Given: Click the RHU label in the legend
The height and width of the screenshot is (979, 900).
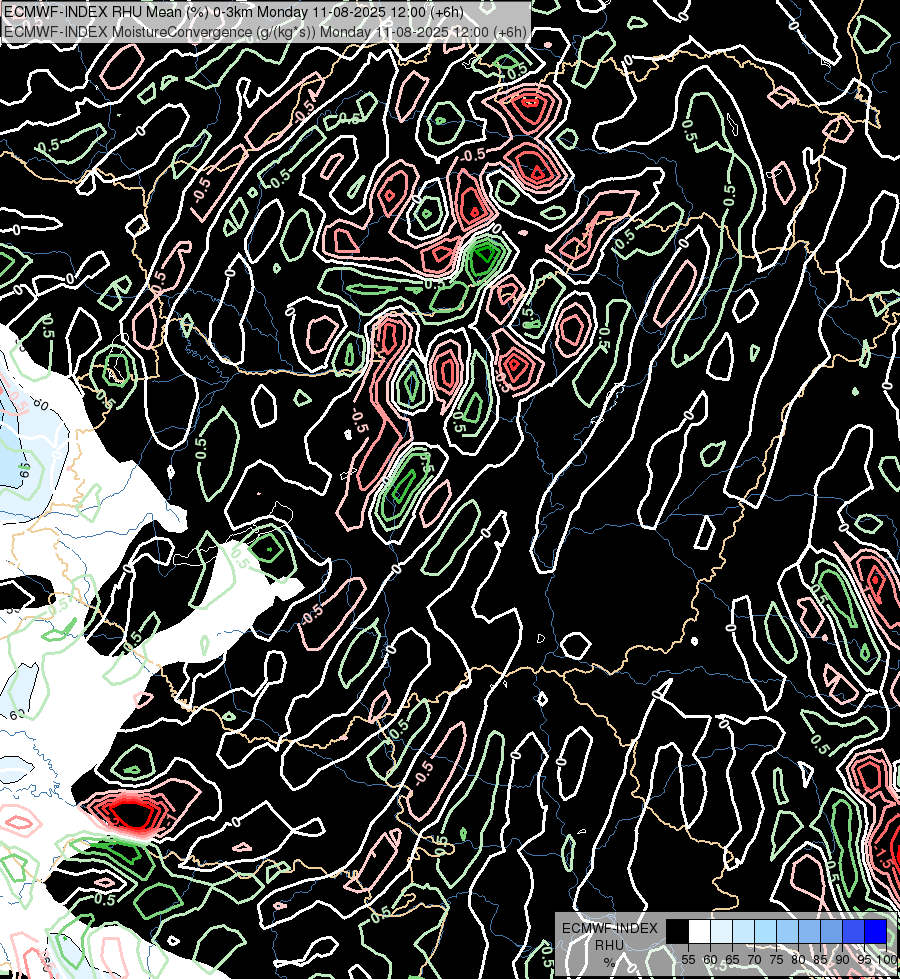Looking at the screenshot, I should (609, 945).
